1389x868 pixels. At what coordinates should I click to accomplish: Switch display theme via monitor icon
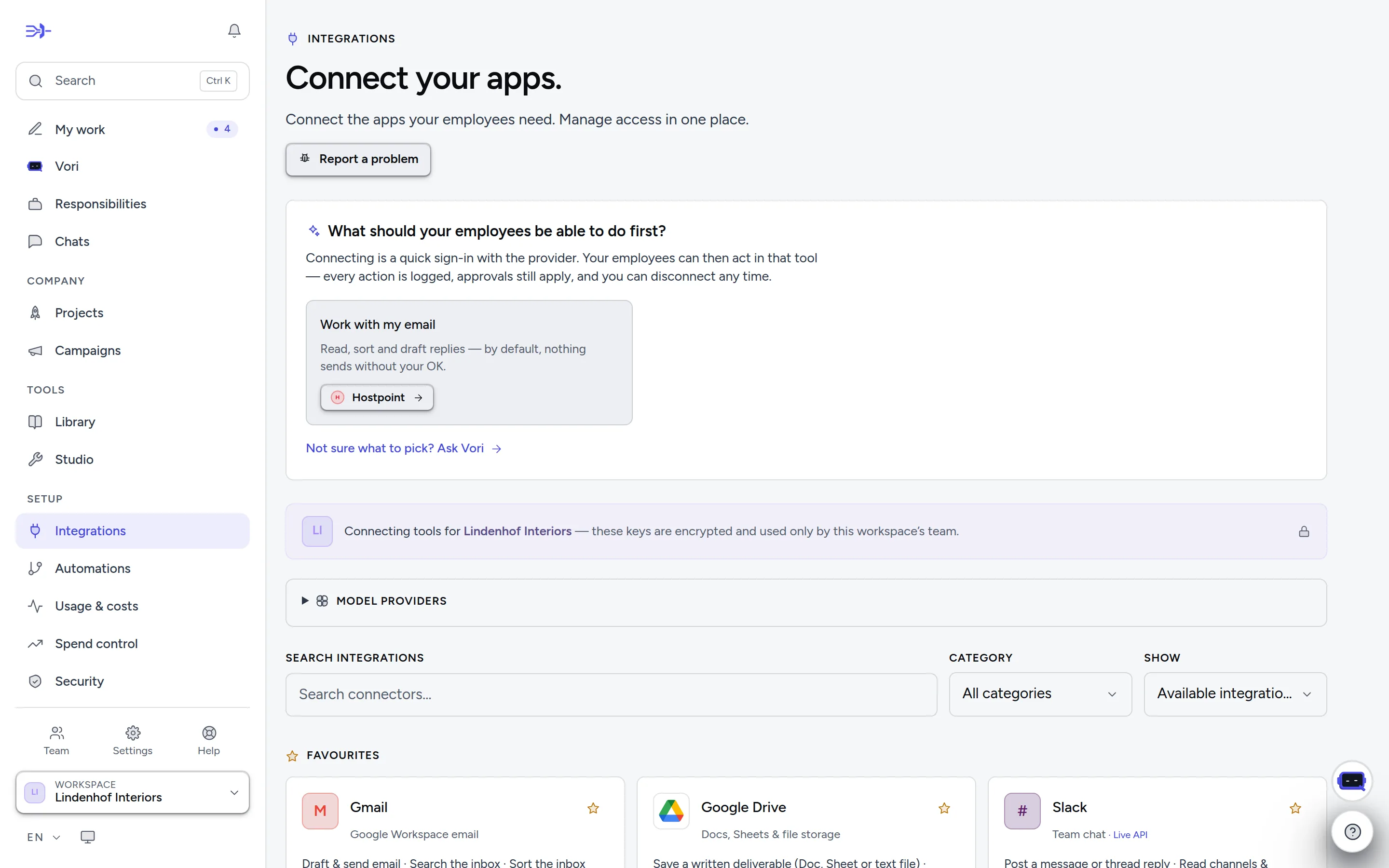[88, 837]
